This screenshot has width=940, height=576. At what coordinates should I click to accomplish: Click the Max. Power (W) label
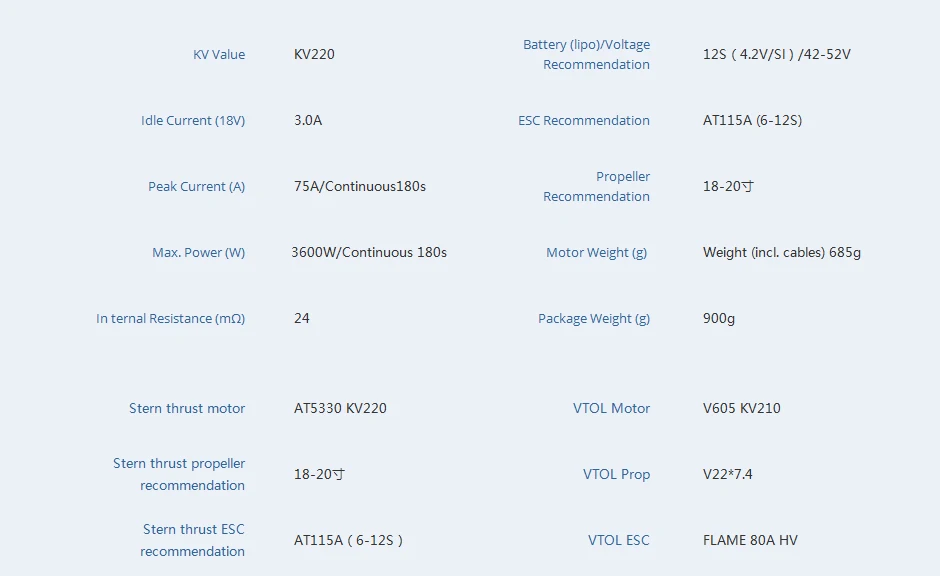click(198, 252)
